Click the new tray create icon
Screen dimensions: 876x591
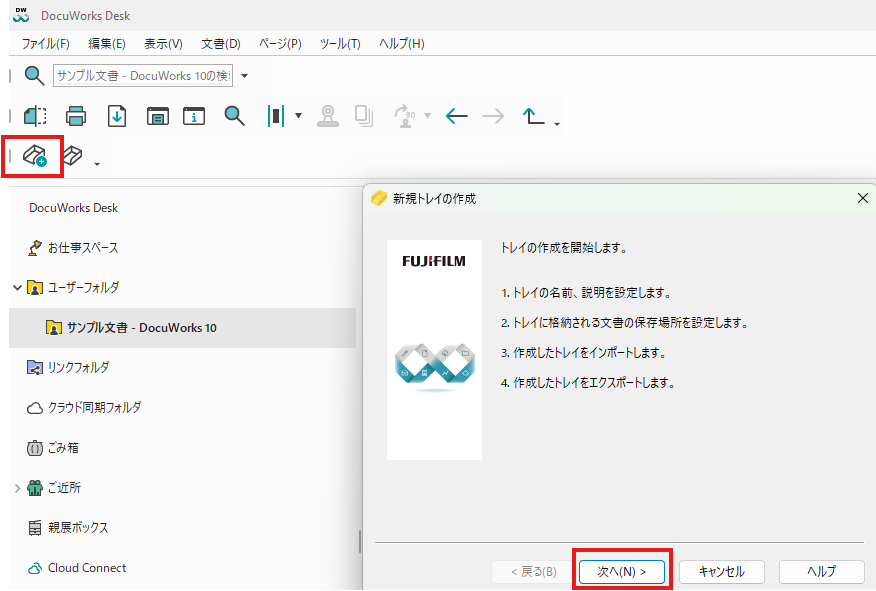[35, 156]
